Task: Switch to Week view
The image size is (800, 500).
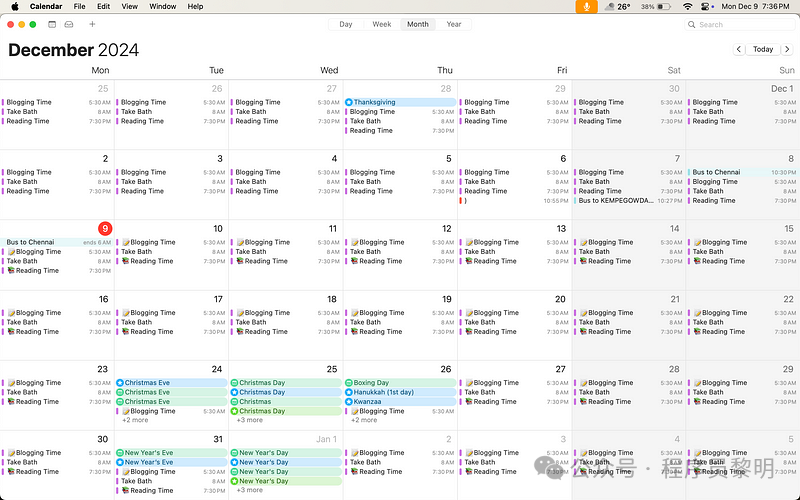Action: click(382, 24)
